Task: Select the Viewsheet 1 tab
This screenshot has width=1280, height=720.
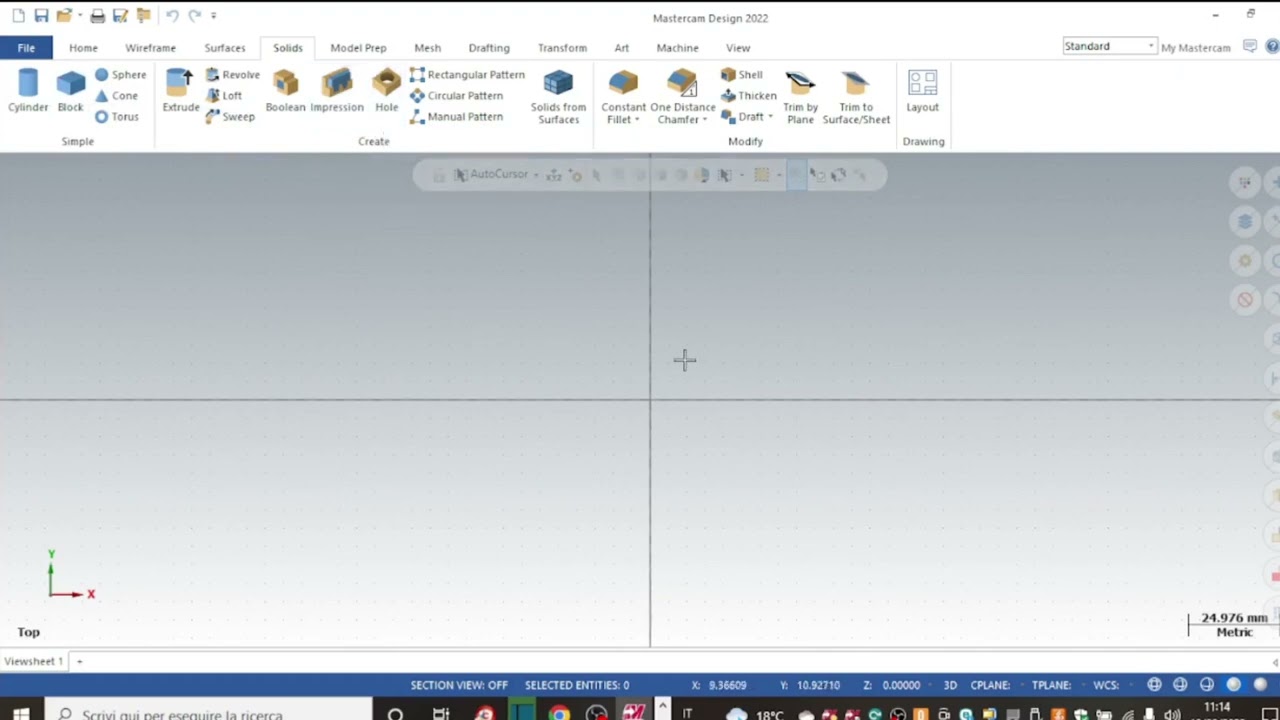Action: click(x=34, y=661)
